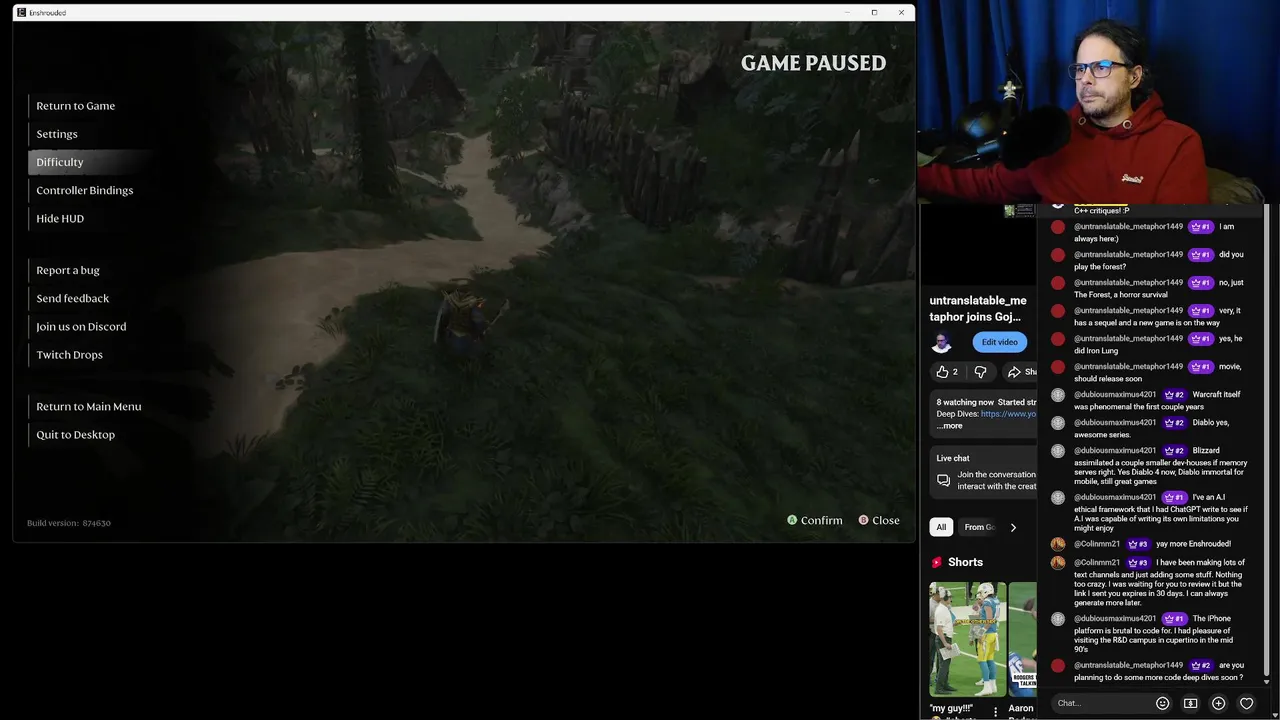Expand description with ...more
The width and height of the screenshot is (1280, 720).
point(950,426)
